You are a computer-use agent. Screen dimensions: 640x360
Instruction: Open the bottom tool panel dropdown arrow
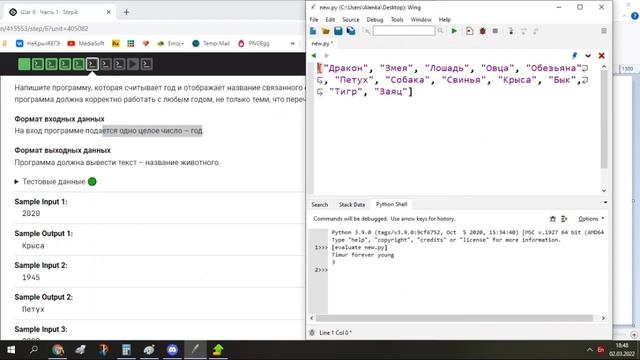point(605,202)
